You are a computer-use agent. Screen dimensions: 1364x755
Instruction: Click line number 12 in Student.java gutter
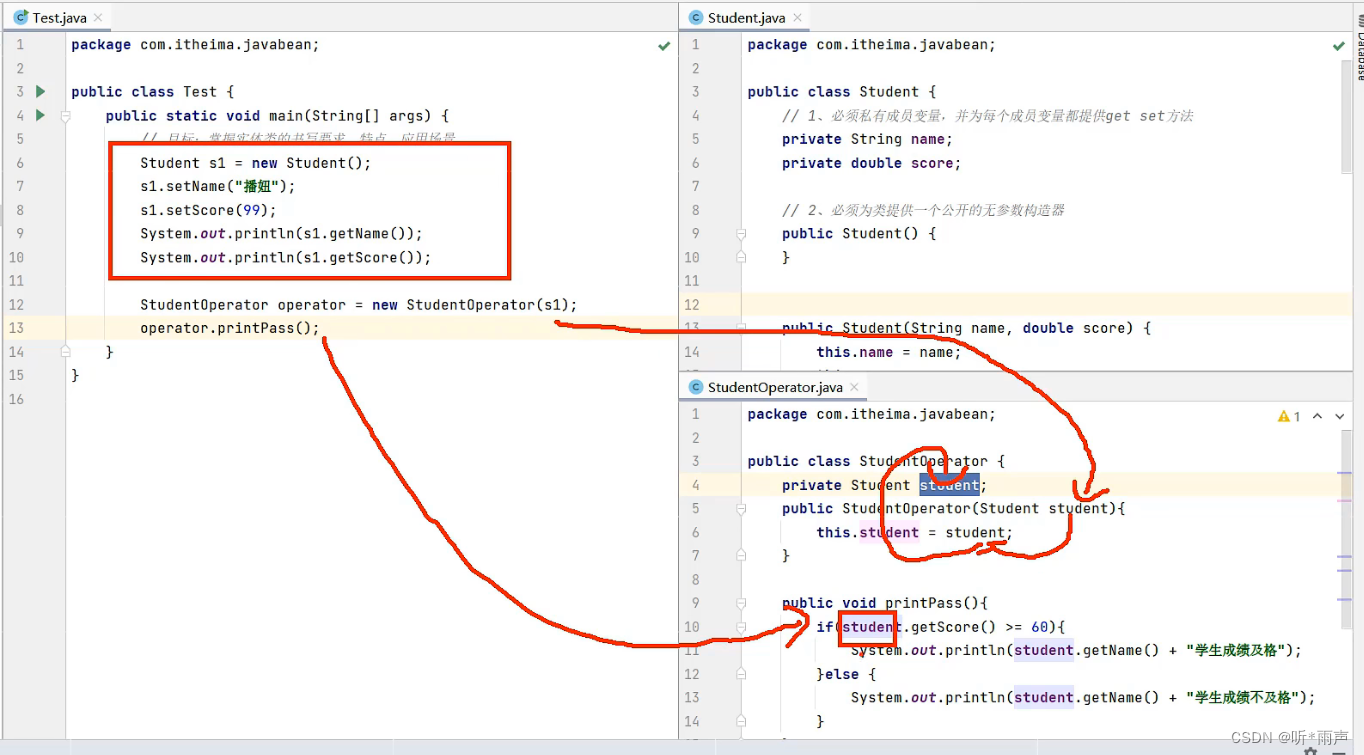click(x=692, y=305)
